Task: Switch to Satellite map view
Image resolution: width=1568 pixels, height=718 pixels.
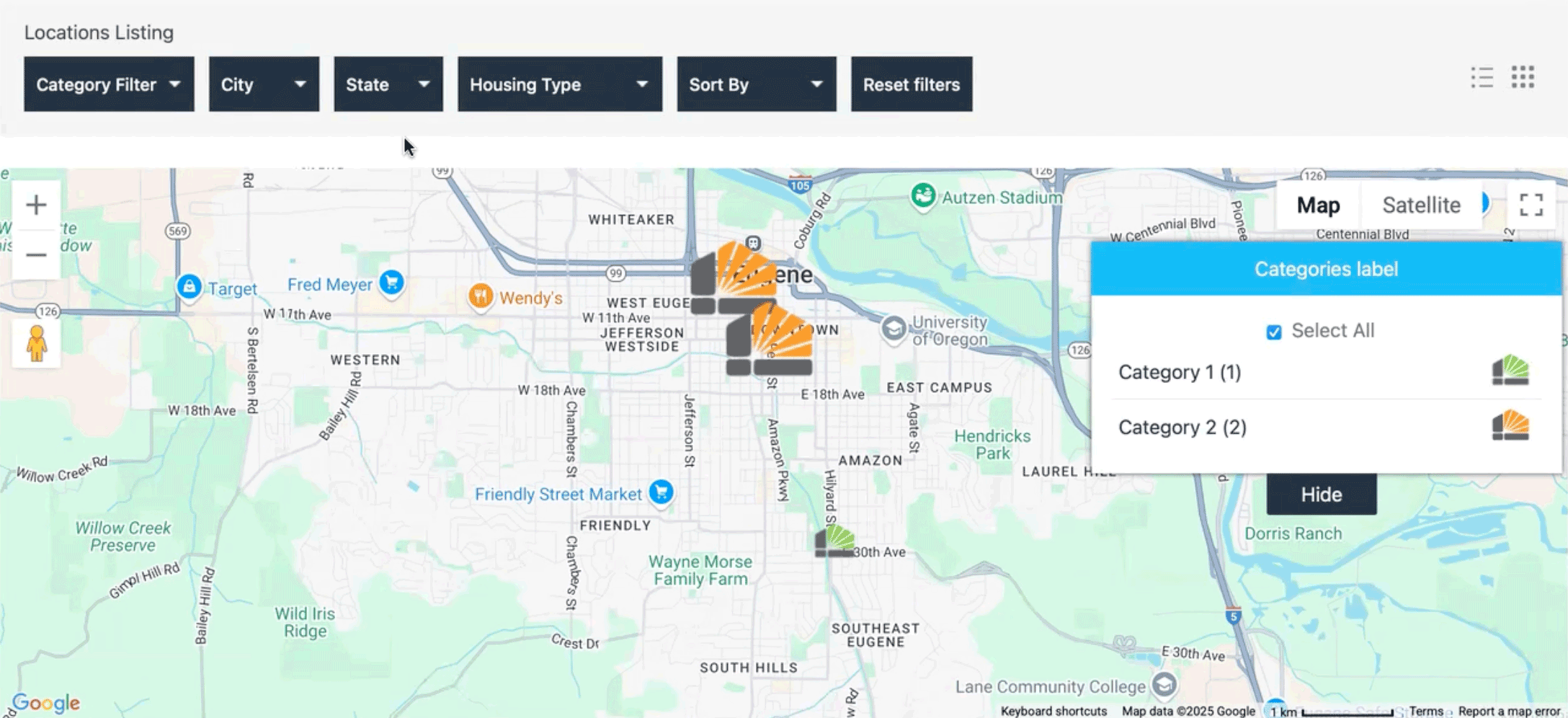Action: pos(1421,205)
